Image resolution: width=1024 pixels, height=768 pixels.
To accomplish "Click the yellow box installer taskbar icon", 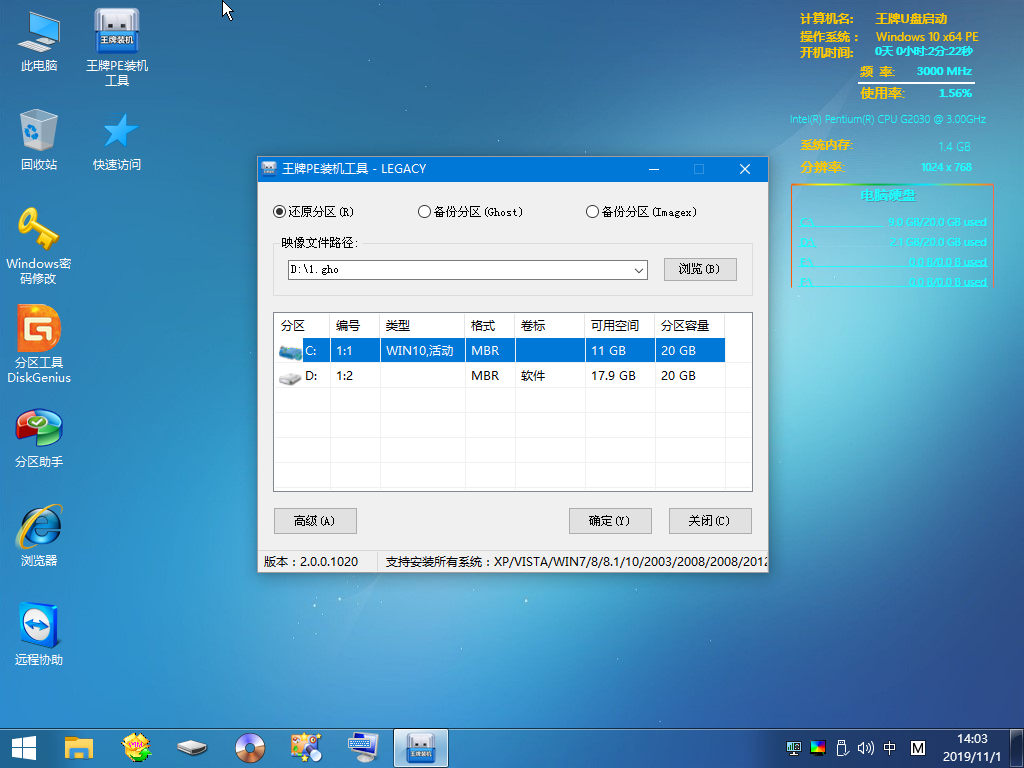I will coord(136,748).
